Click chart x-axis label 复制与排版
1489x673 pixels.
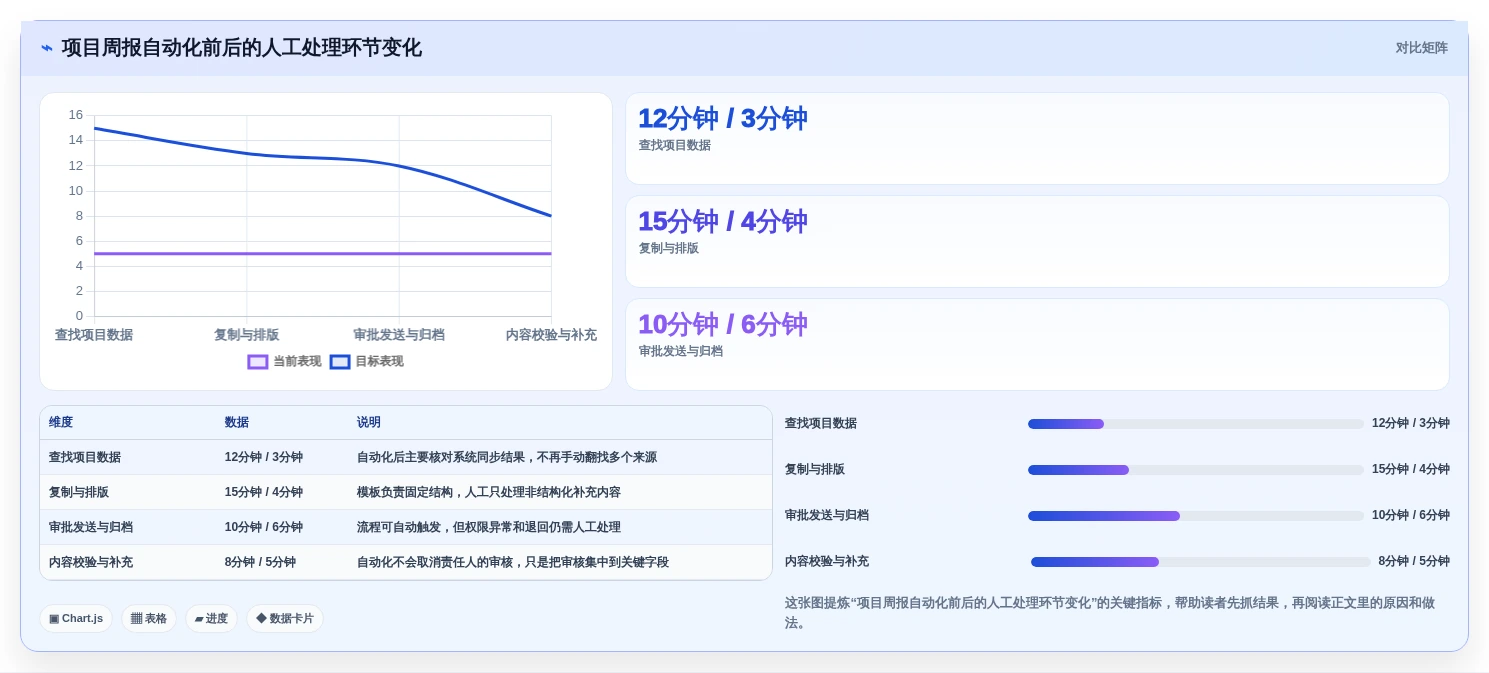tap(246, 335)
